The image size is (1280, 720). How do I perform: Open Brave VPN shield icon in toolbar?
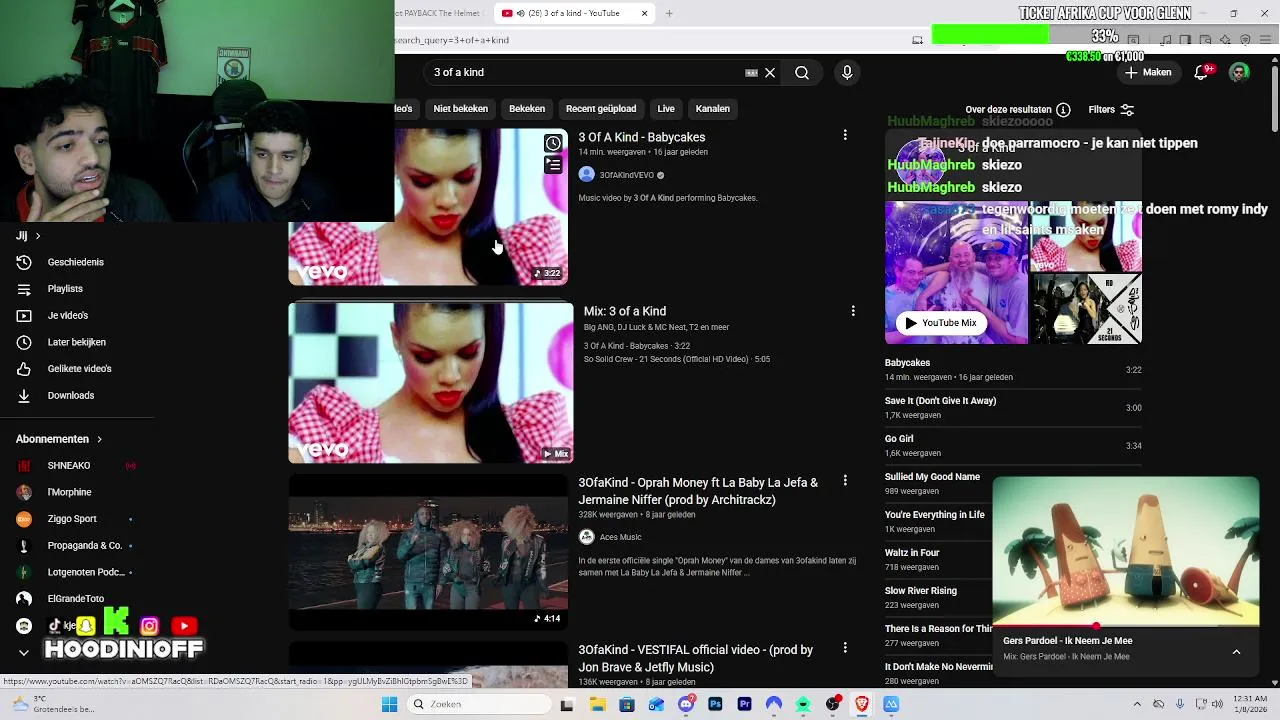pos(1245,40)
